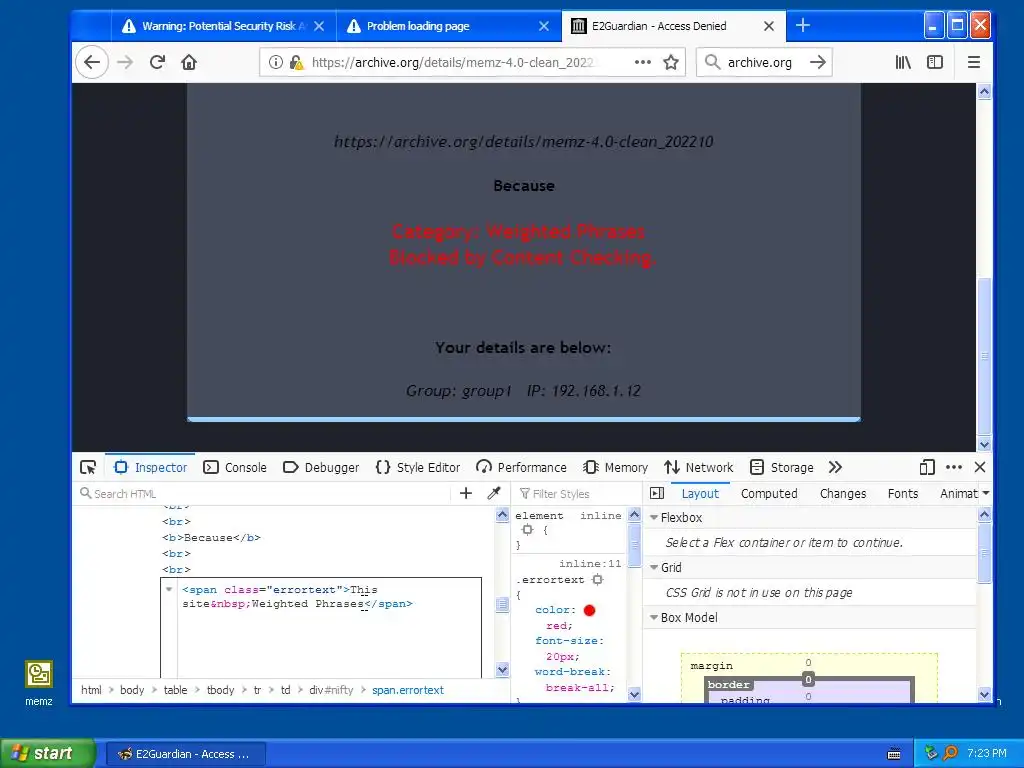This screenshot has height=768, width=1024.
Task: Open a new browser tab
Action: 803,26
